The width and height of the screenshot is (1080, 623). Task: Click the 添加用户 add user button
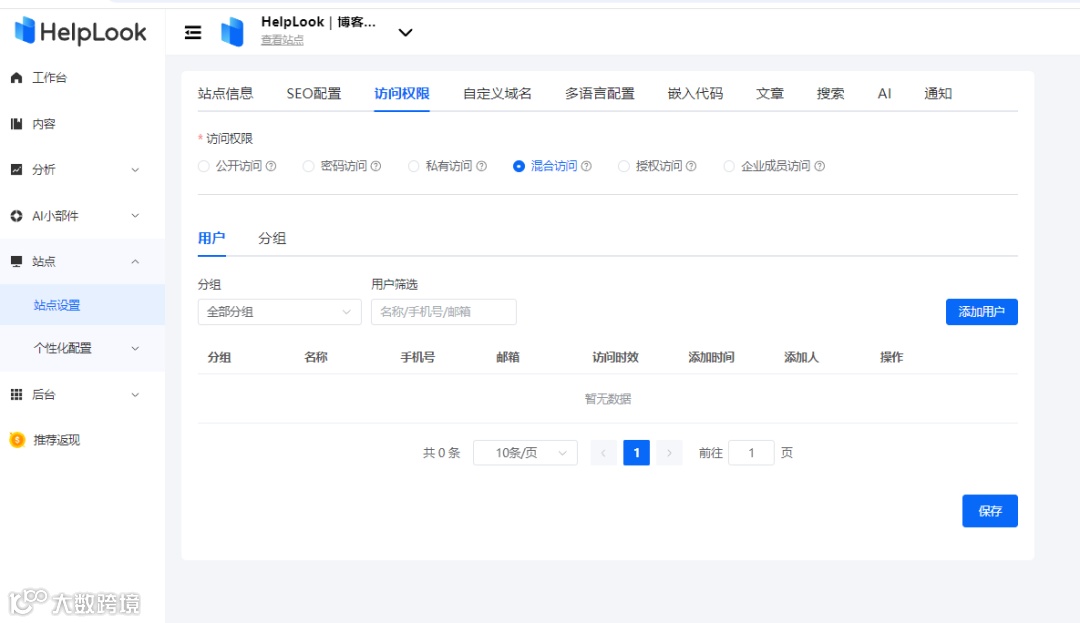(x=981, y=312)
